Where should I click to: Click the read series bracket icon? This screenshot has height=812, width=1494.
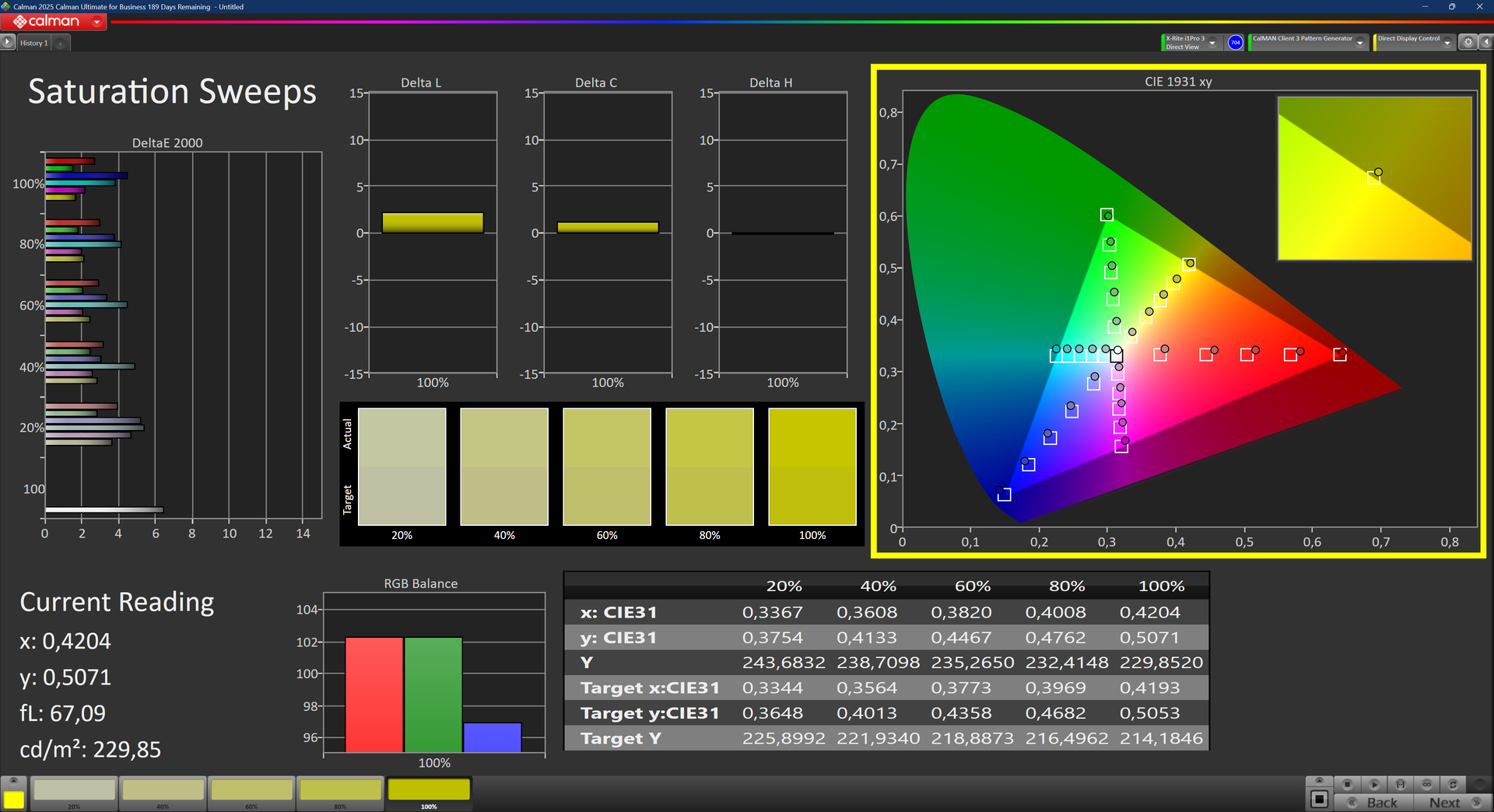coord(1400,784)
